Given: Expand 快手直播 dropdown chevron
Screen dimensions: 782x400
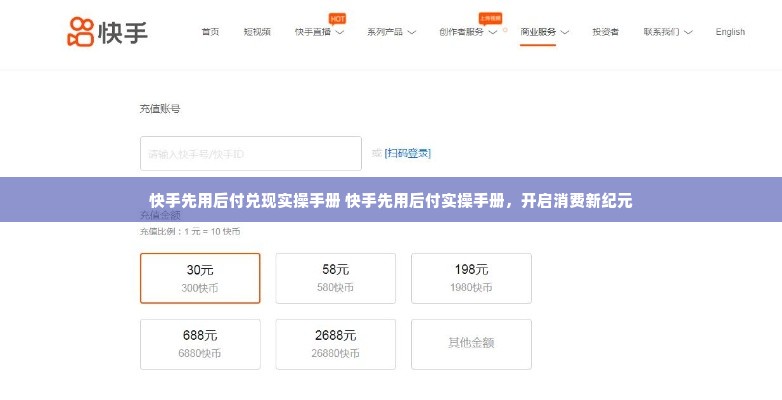Looking at the screenshot, I should 340,32.
